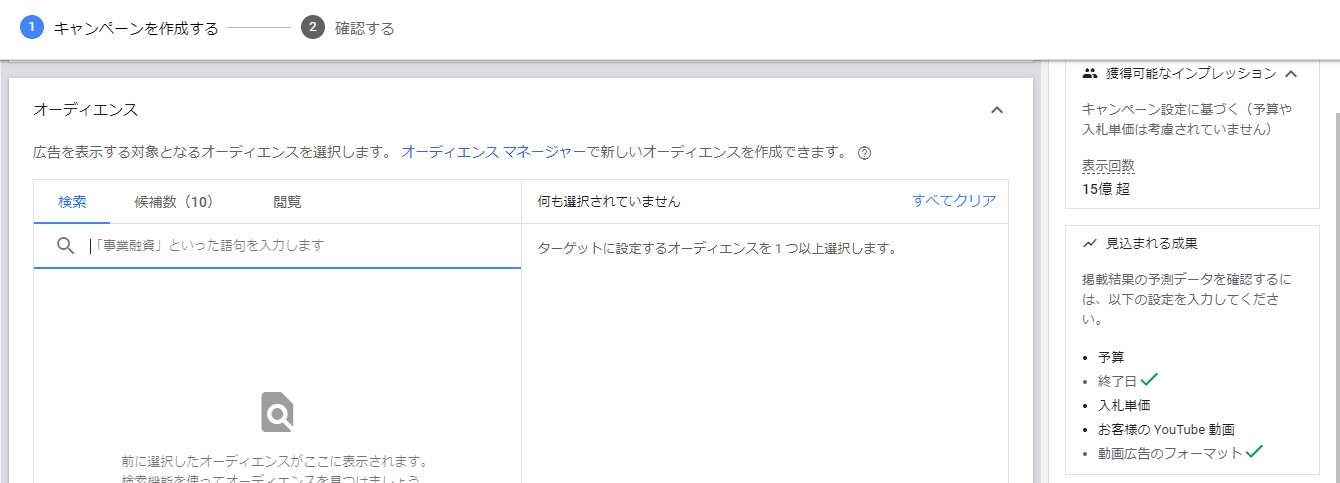Collapse the 獲得可能なインプレッション panel
The height and width of the screenshot is (483, 1340).
(x=1291, y=73)
